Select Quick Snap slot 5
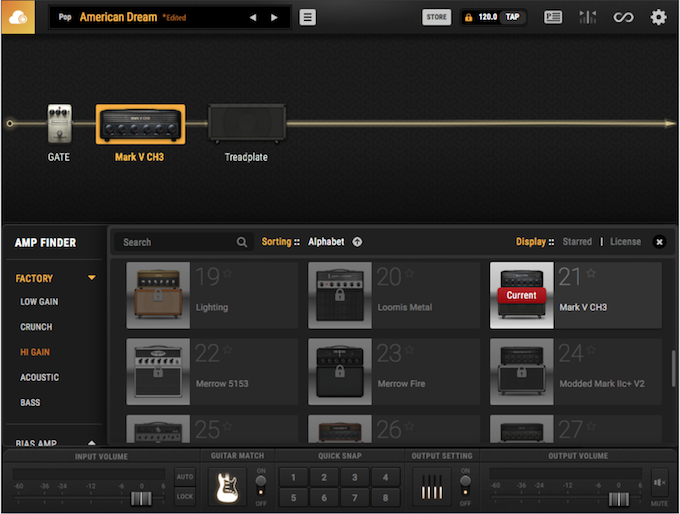Viewport: 680px width, 514px height. [x=293, y=498]
